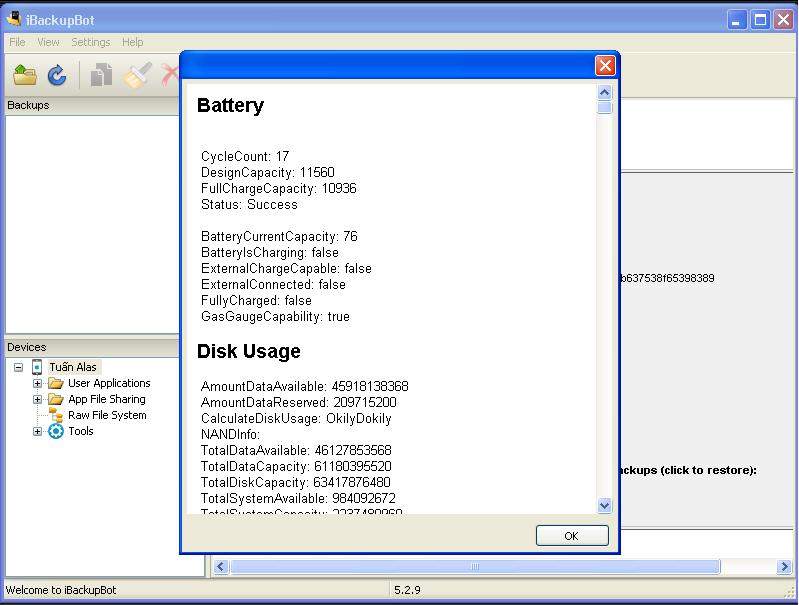Click the Backups panel header
Screen dimensions: 799x605
tap(92, 105)
